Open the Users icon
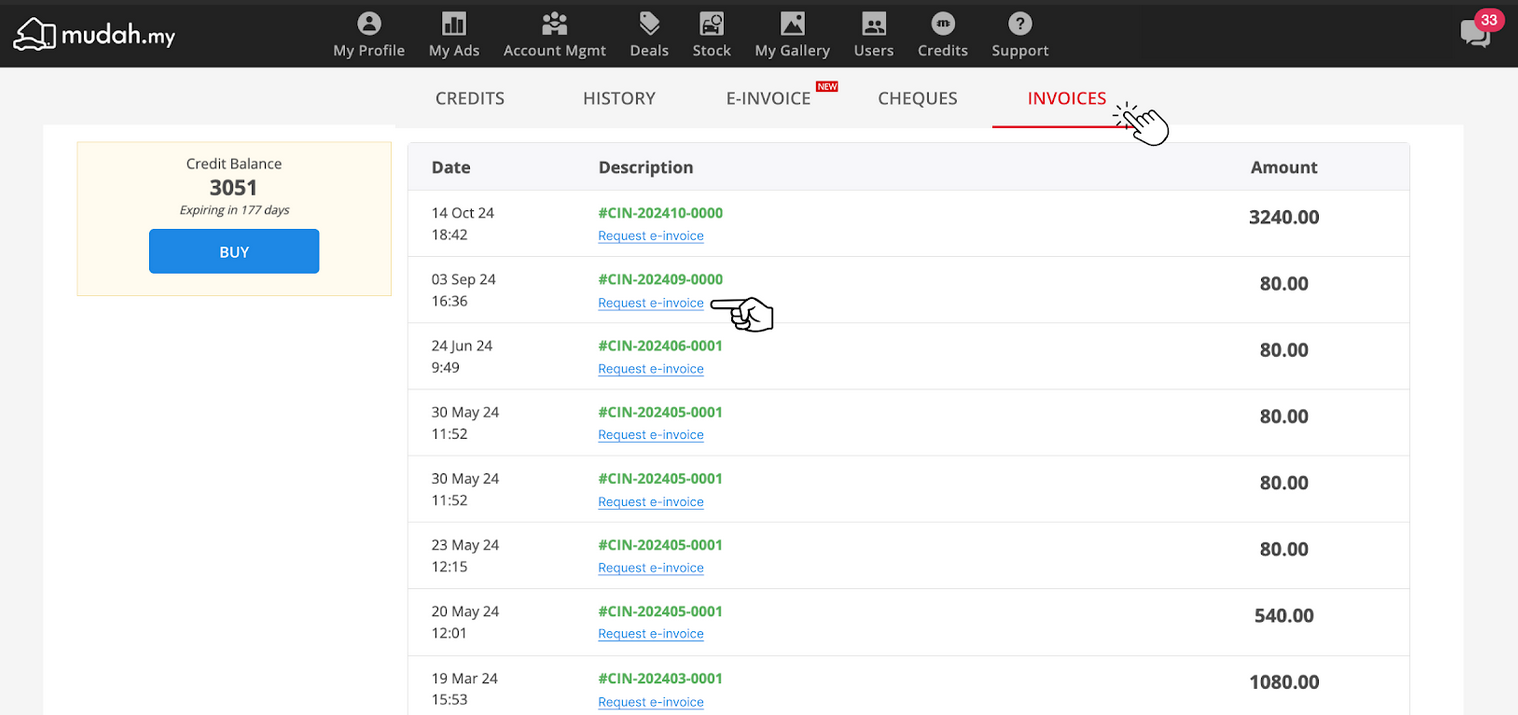1518x715 pixels. (x=873, y=24)
